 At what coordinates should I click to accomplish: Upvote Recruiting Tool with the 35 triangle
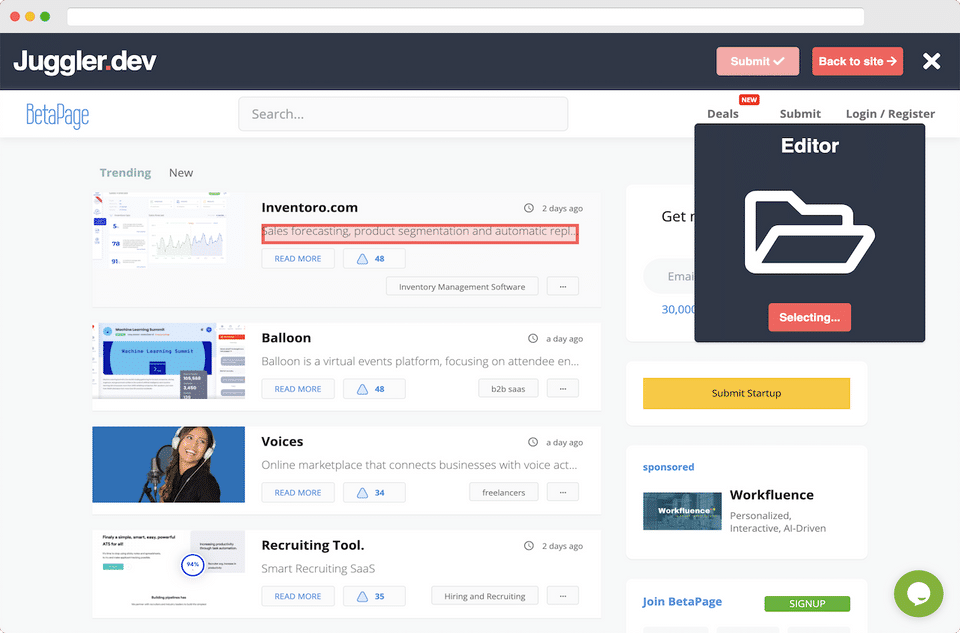(x=373, y=596)
